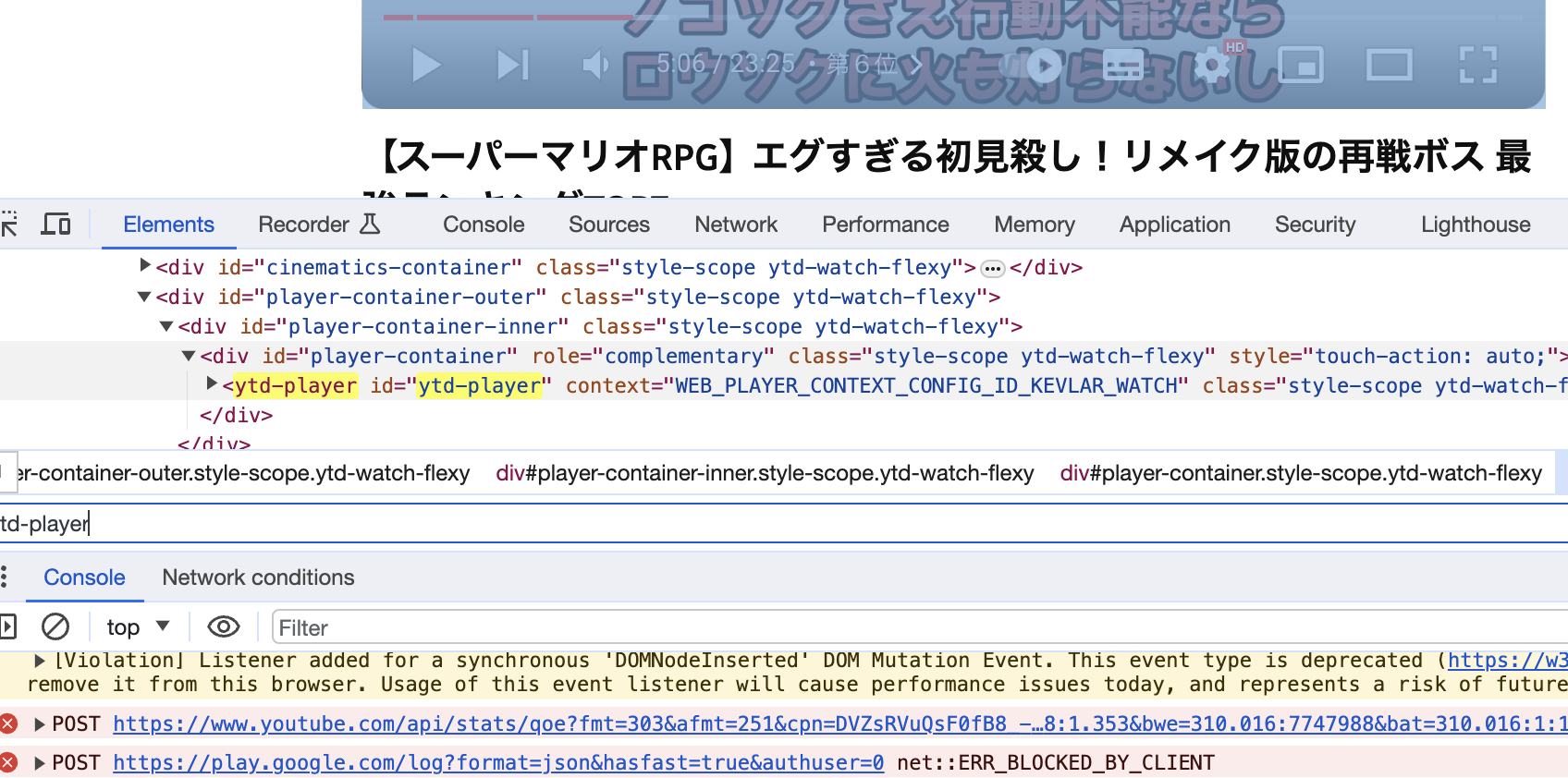This screenshot has width=1568, height=778.
Task: Toggle the device toolbar icon
Action: pos(56,224)
